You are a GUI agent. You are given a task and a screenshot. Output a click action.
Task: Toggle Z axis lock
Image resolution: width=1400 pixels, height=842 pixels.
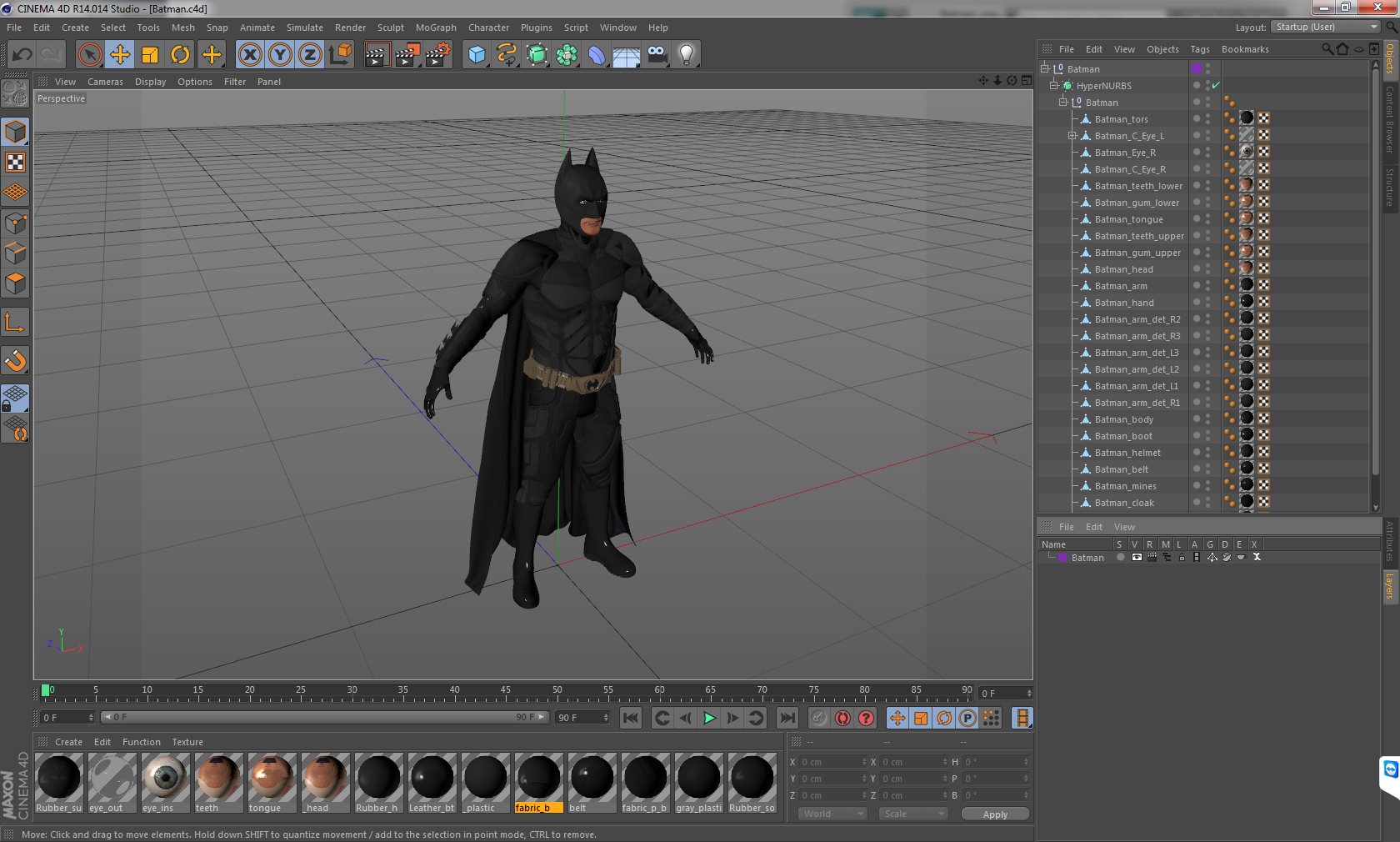pos(310,55)
